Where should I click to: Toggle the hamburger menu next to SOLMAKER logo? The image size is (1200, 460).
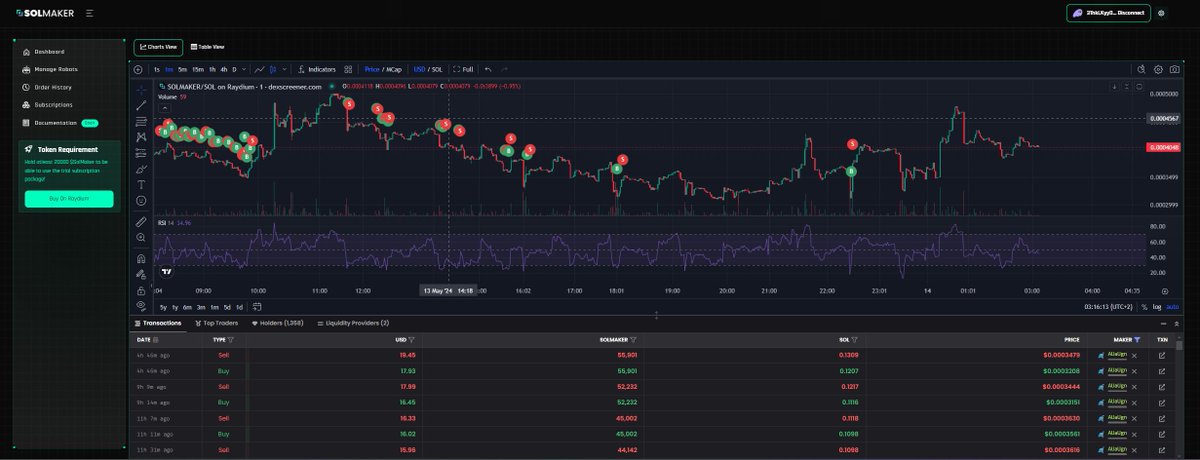(90, 14)
